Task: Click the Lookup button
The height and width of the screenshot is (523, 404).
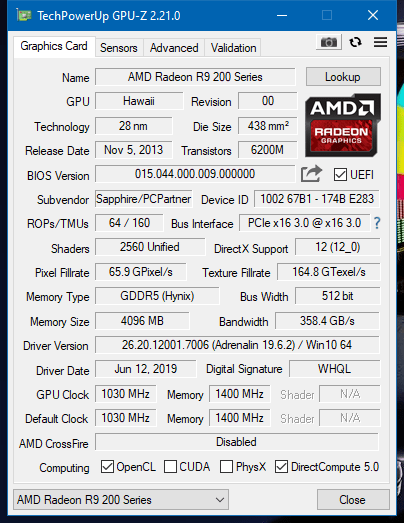Action: pos(343,77)
